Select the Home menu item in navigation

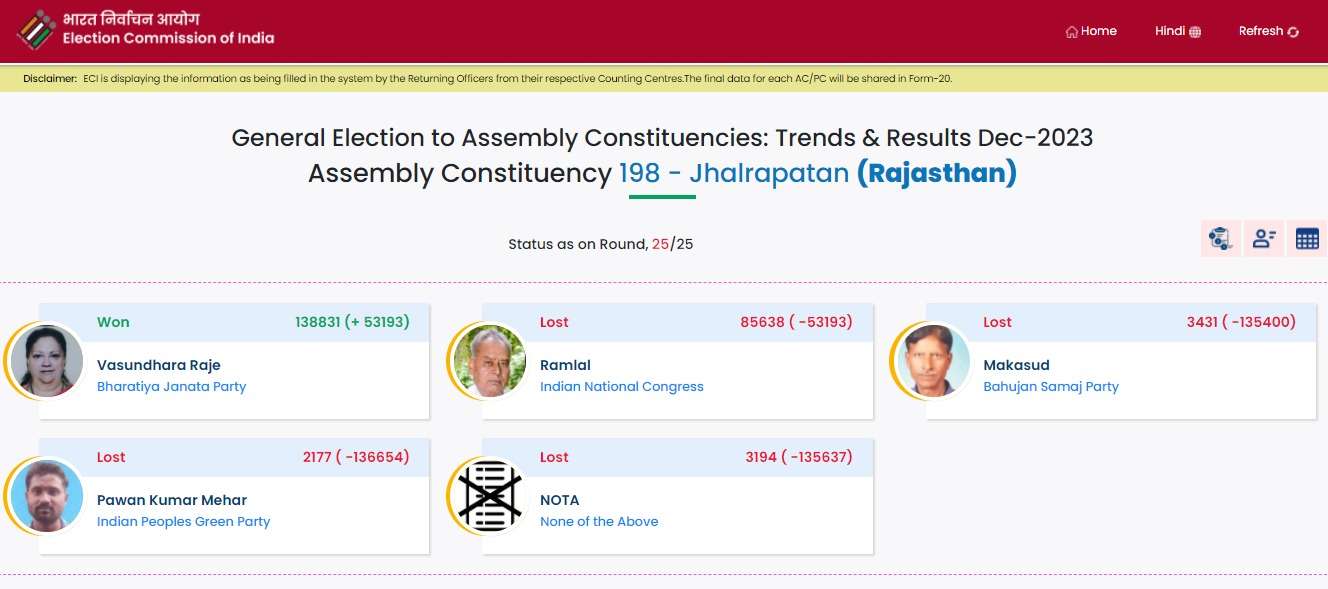pos(1090,31)
